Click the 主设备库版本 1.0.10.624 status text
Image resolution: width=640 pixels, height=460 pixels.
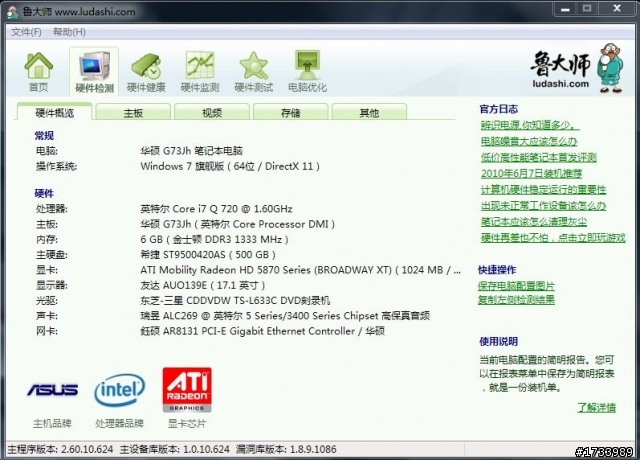pos(175,449)
